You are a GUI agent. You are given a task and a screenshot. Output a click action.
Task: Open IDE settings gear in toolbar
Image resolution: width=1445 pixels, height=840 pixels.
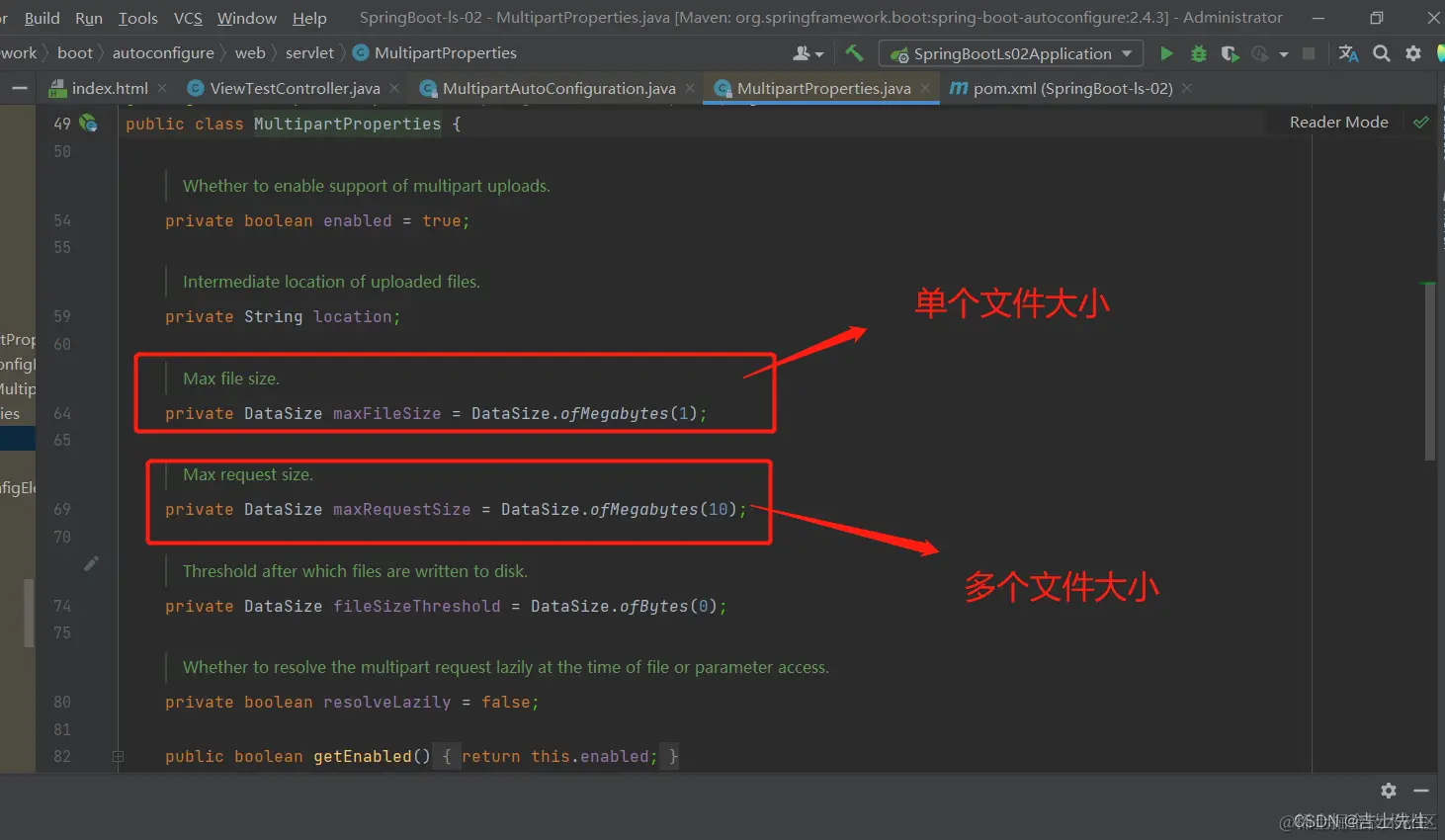click(1413, 53)
